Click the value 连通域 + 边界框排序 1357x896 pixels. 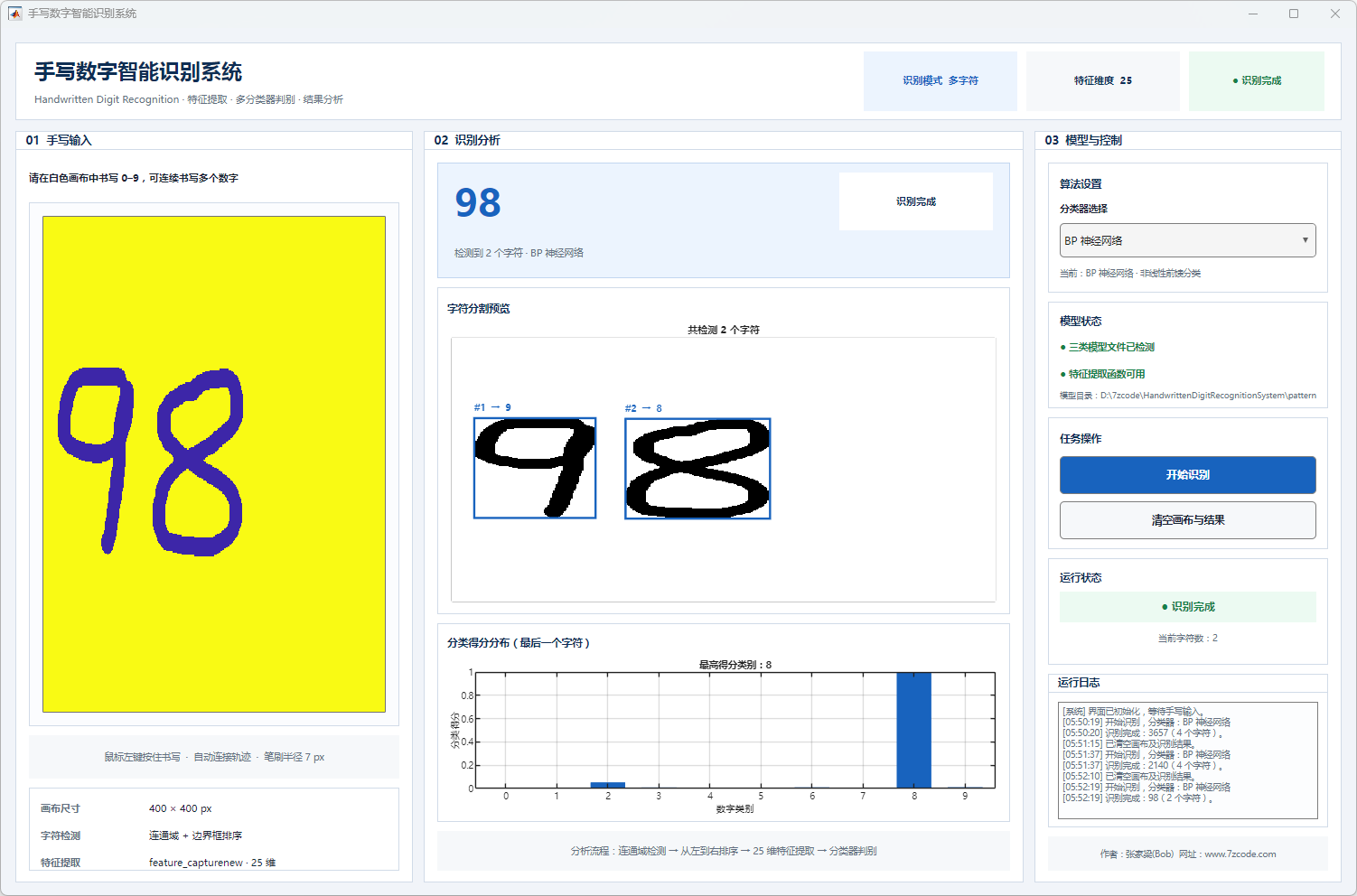(196, 835)
